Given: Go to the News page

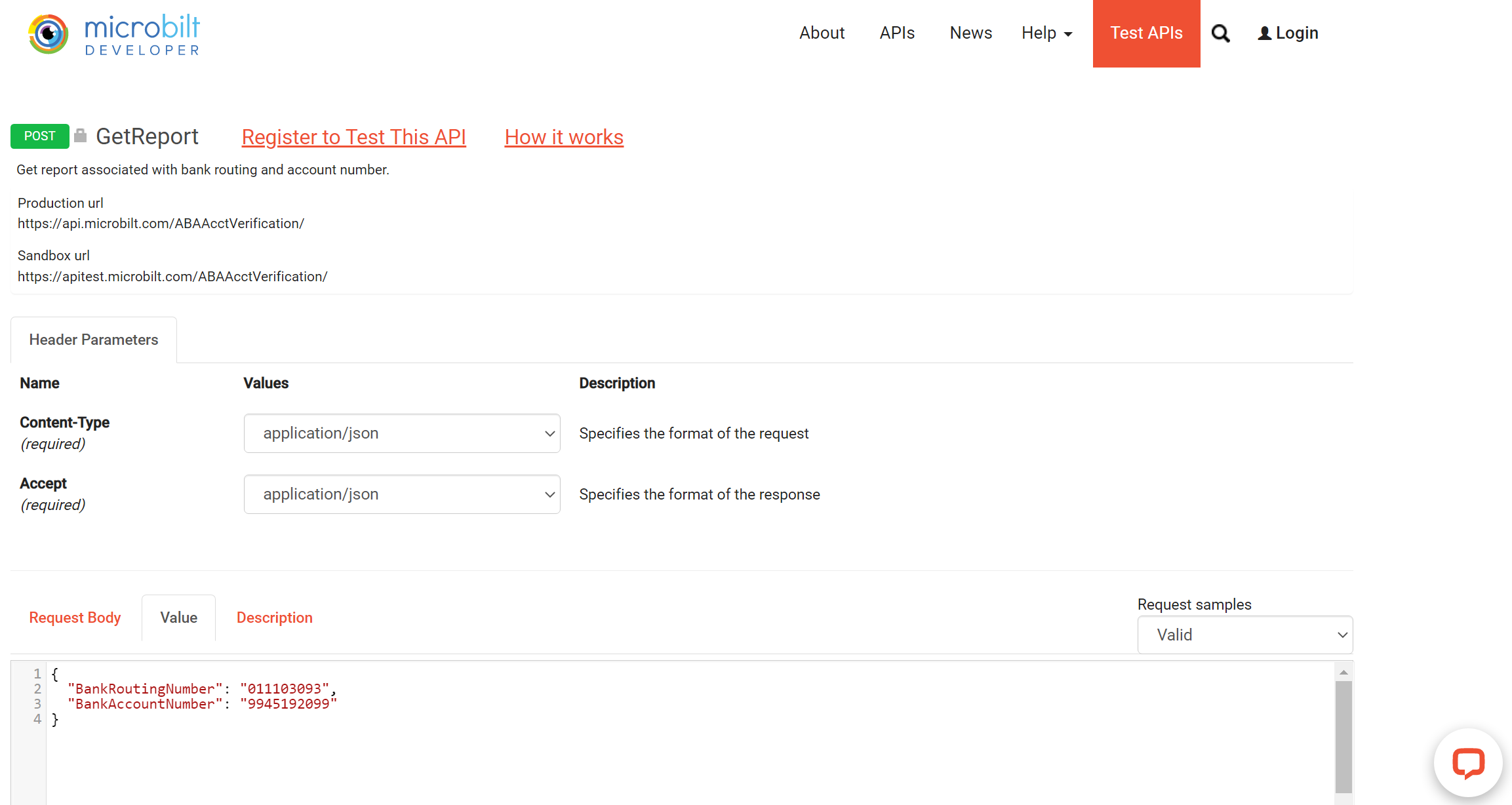Looking at the screenshot, I should (x=970, y=33).
